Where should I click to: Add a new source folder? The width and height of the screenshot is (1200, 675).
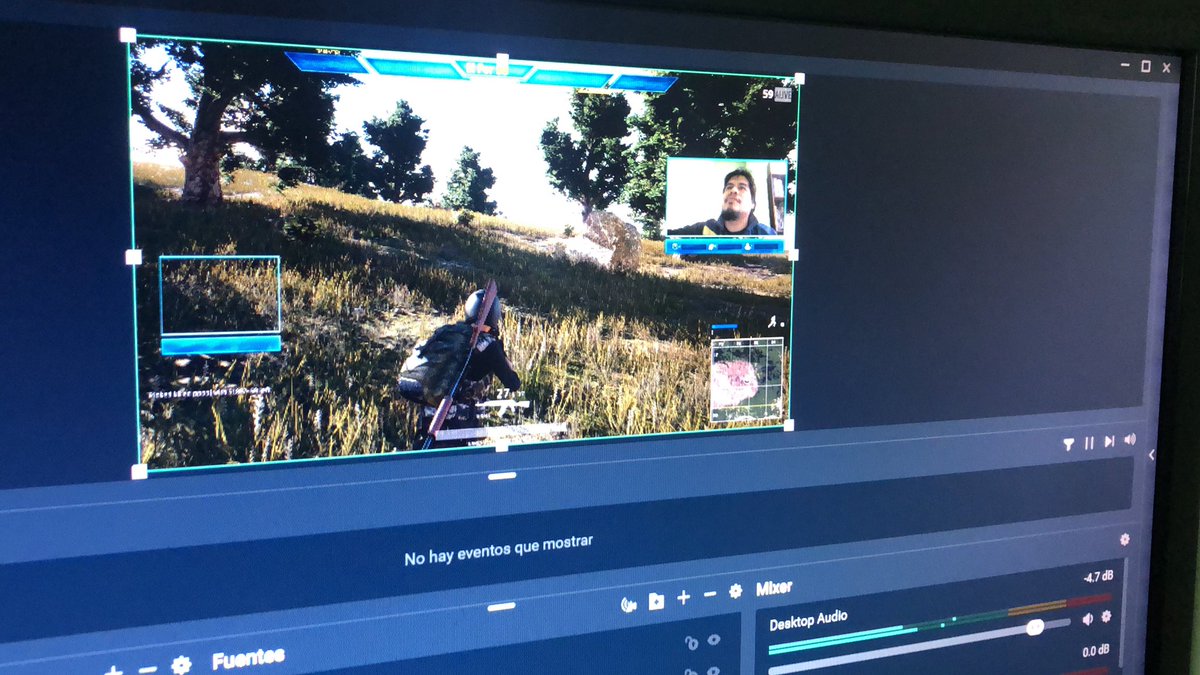pos(656,601)
